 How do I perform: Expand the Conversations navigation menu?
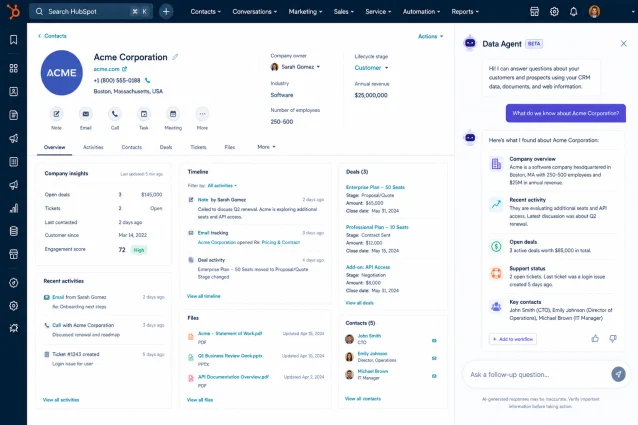[254, 11]
